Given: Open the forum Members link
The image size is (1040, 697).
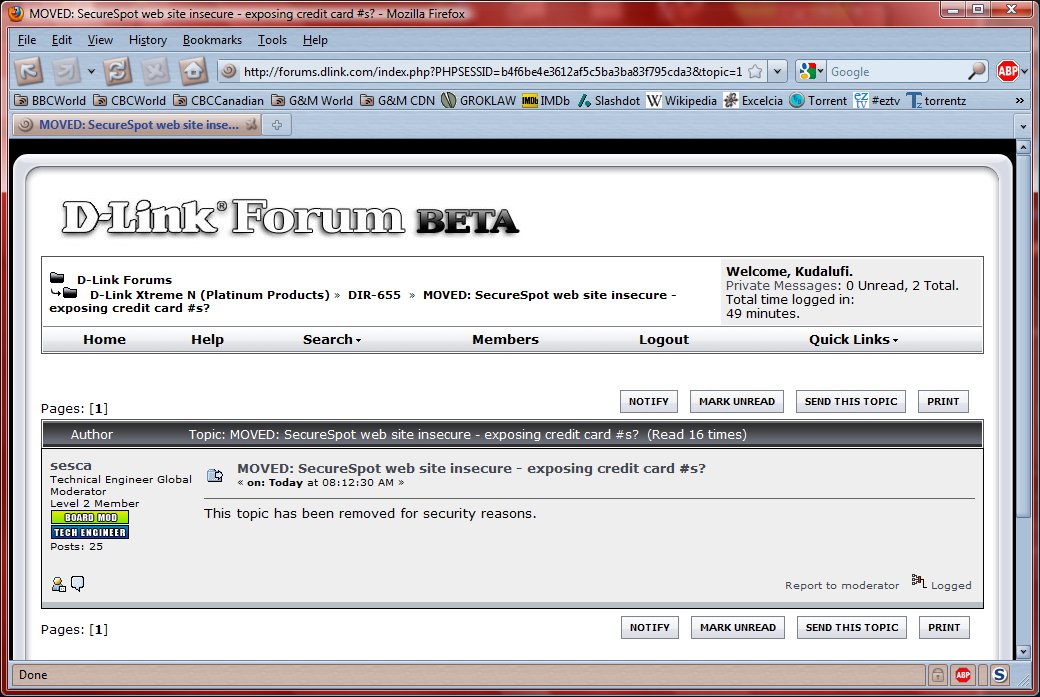Looking at the screenshot, I should (x=505, y=340).
